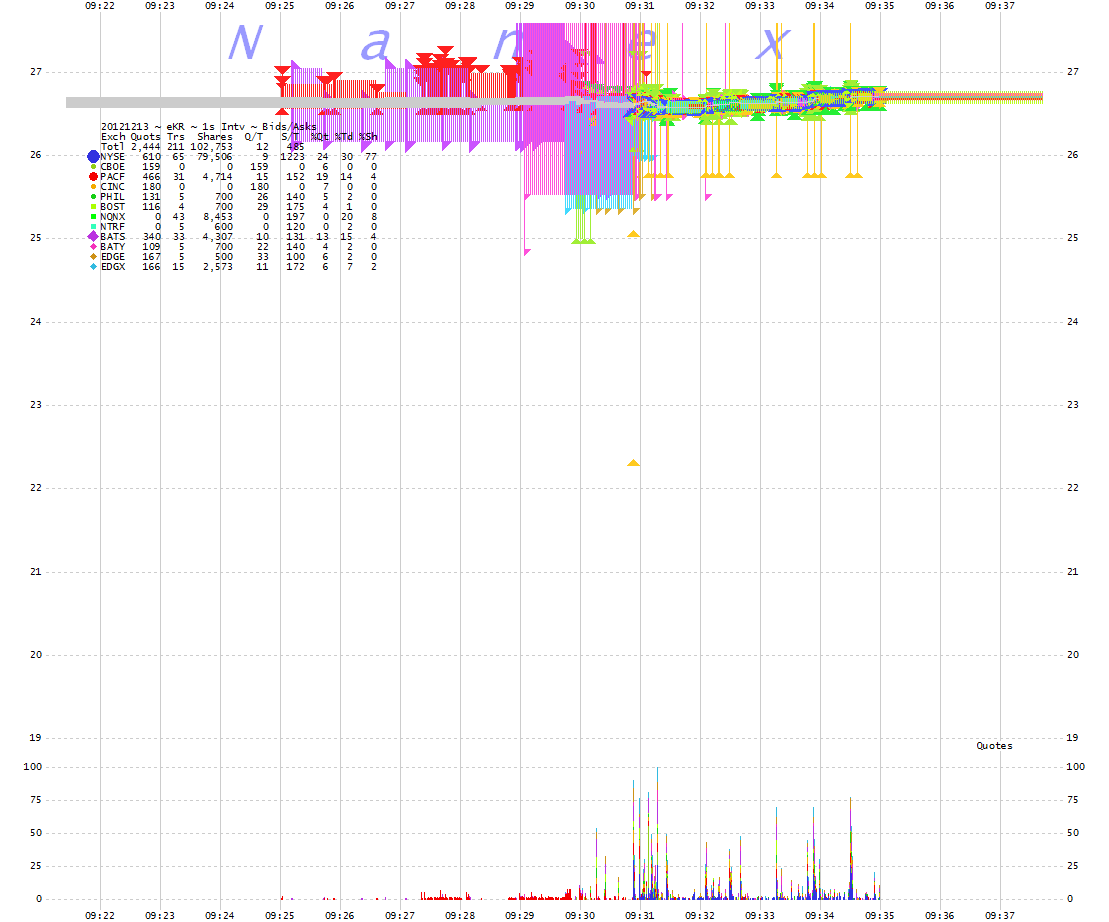Click the 09:22 label on top axis
The width and height of the screenshot is (1109, 922).
pos(100,6)
